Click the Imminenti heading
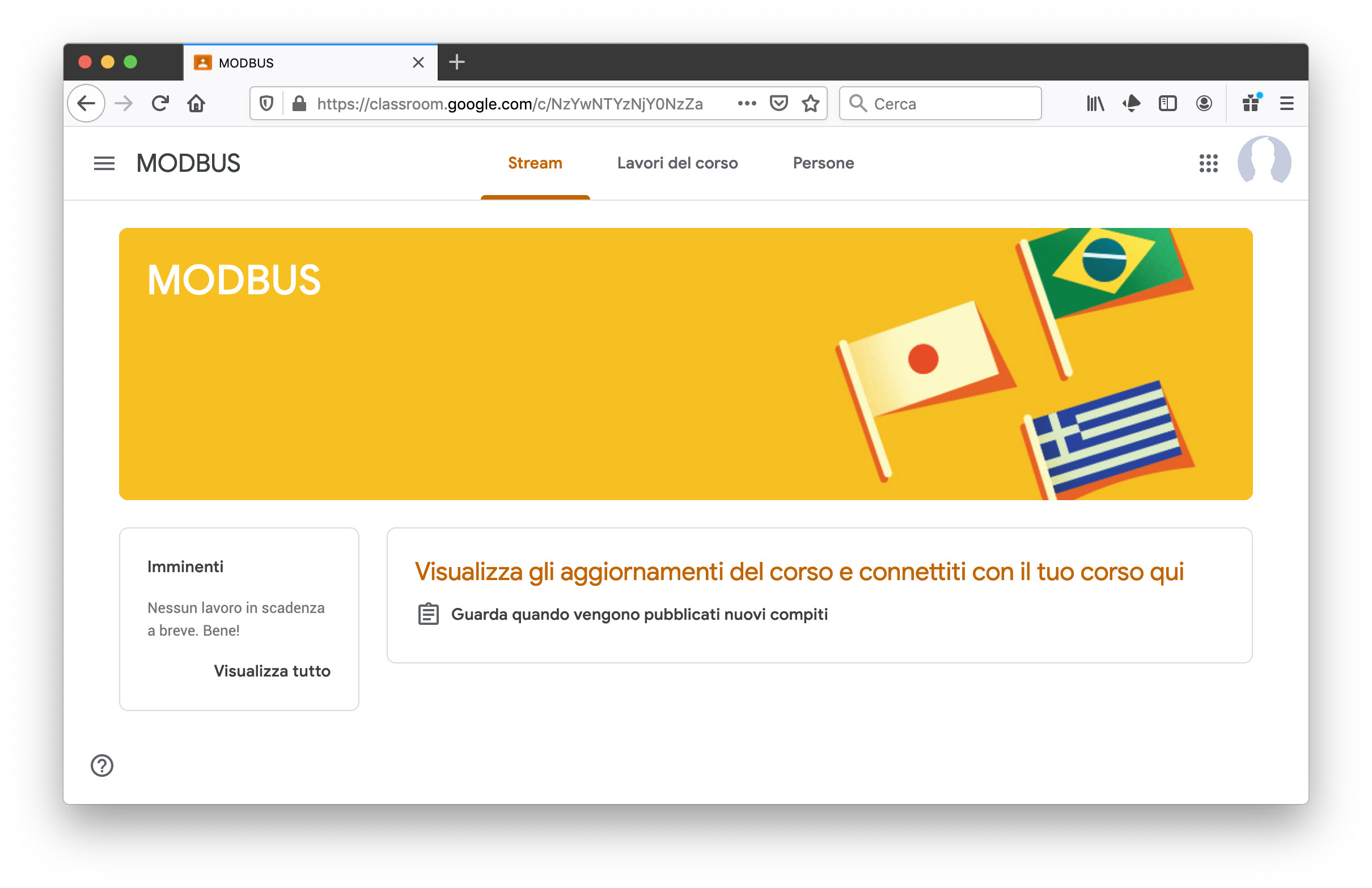 pyautogui.click(x=185, y=566)
